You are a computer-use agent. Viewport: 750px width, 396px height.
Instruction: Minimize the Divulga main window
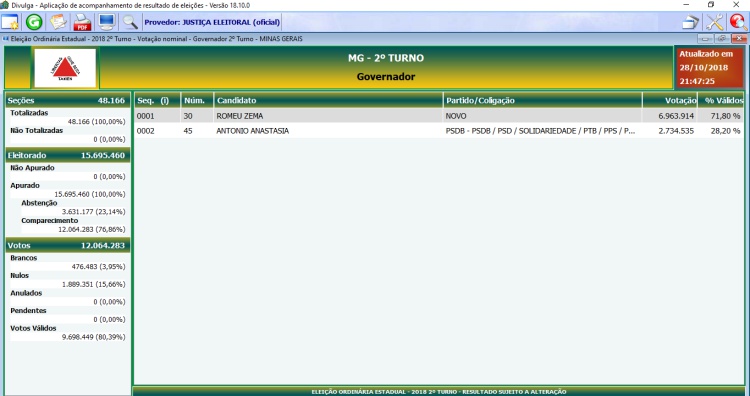pos(686,5)
